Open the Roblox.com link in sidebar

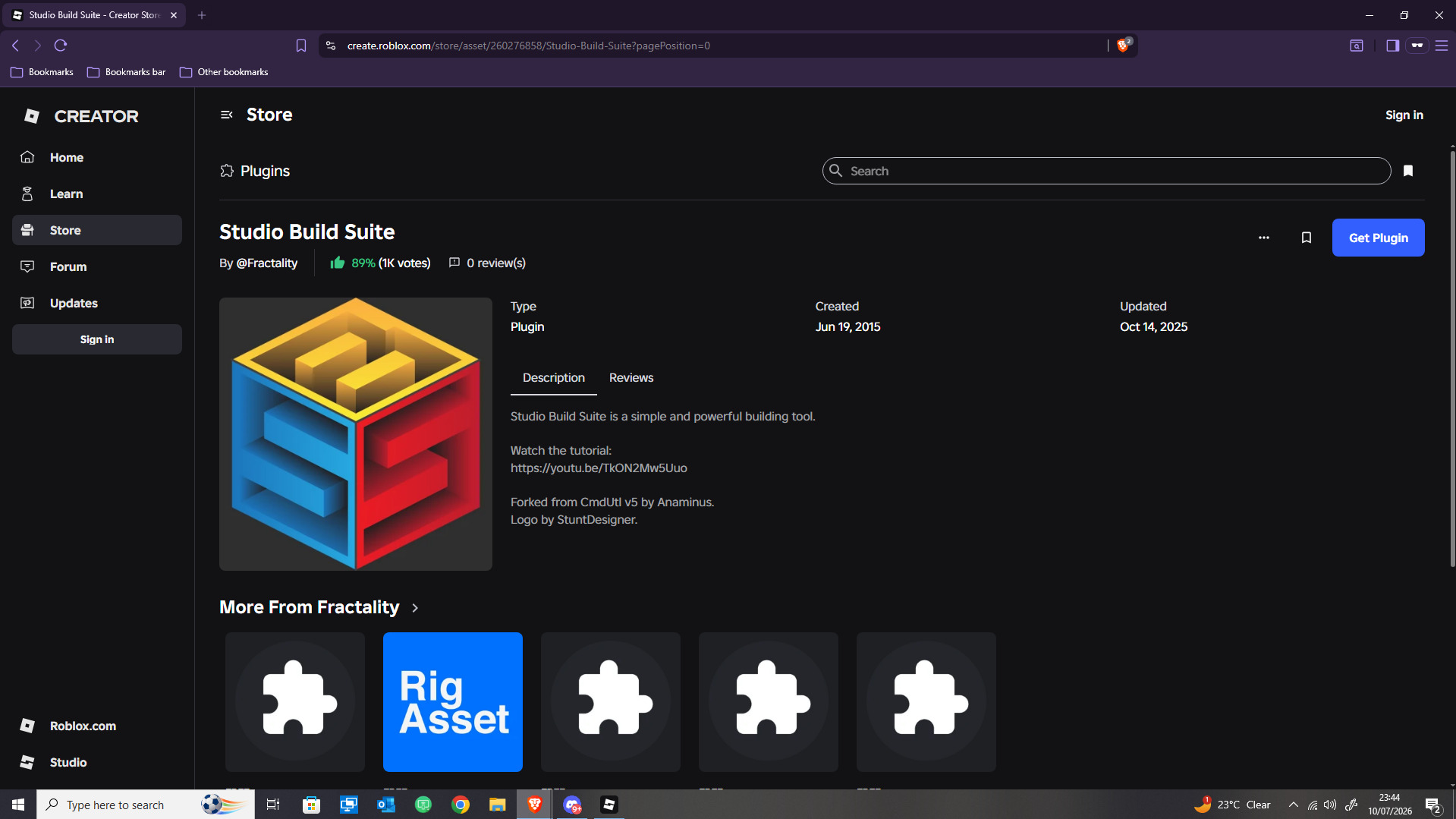click(x=97, y=726)
